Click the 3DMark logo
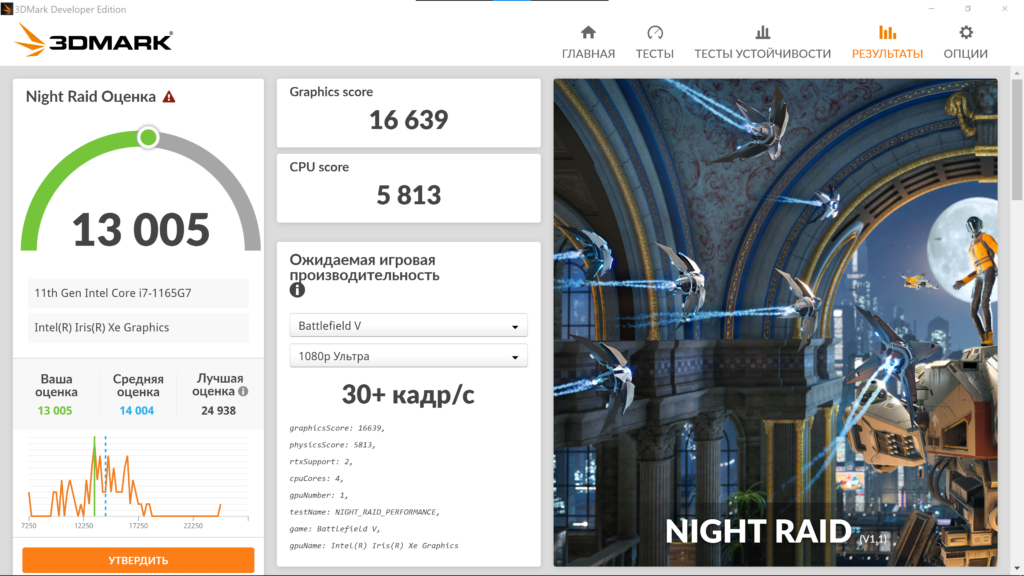 93,40
